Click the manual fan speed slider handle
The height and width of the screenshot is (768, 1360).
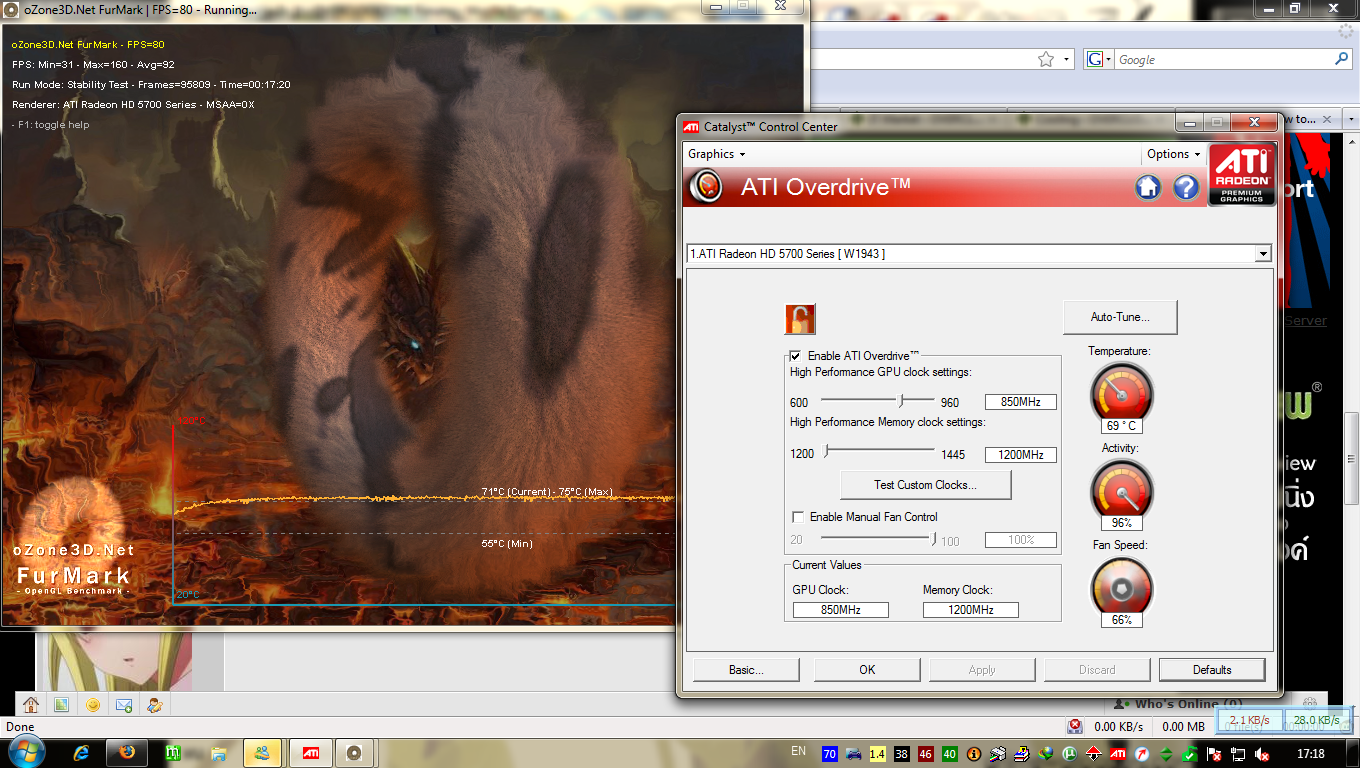coord(934,540)
